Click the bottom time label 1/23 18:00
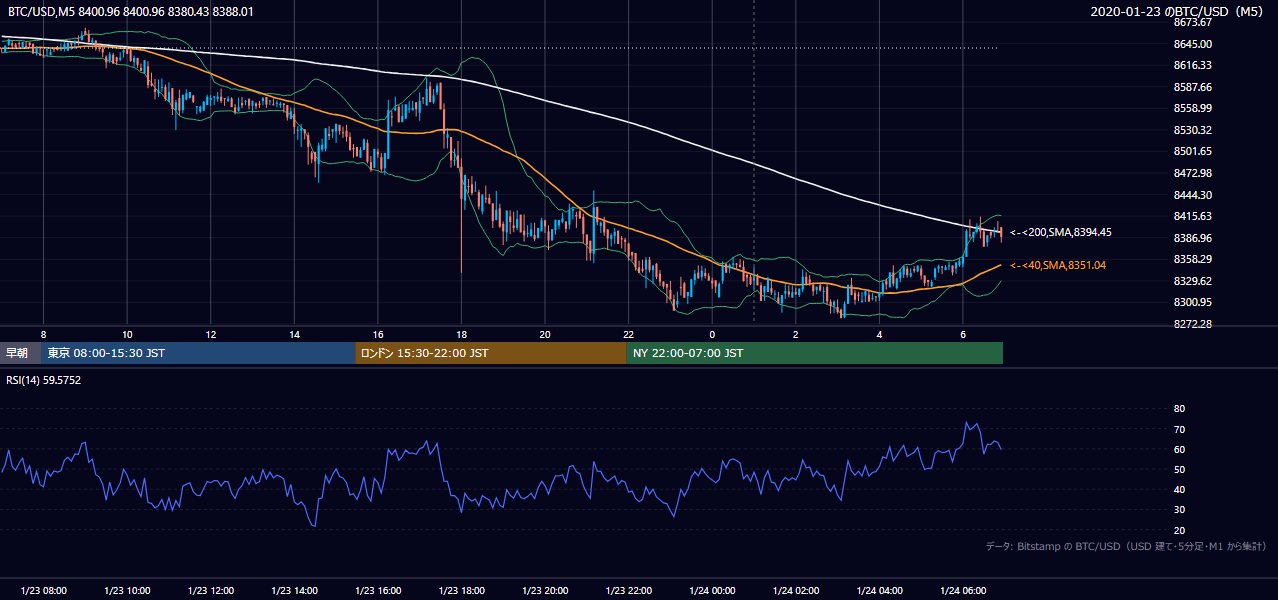 (x=461, y=591)
